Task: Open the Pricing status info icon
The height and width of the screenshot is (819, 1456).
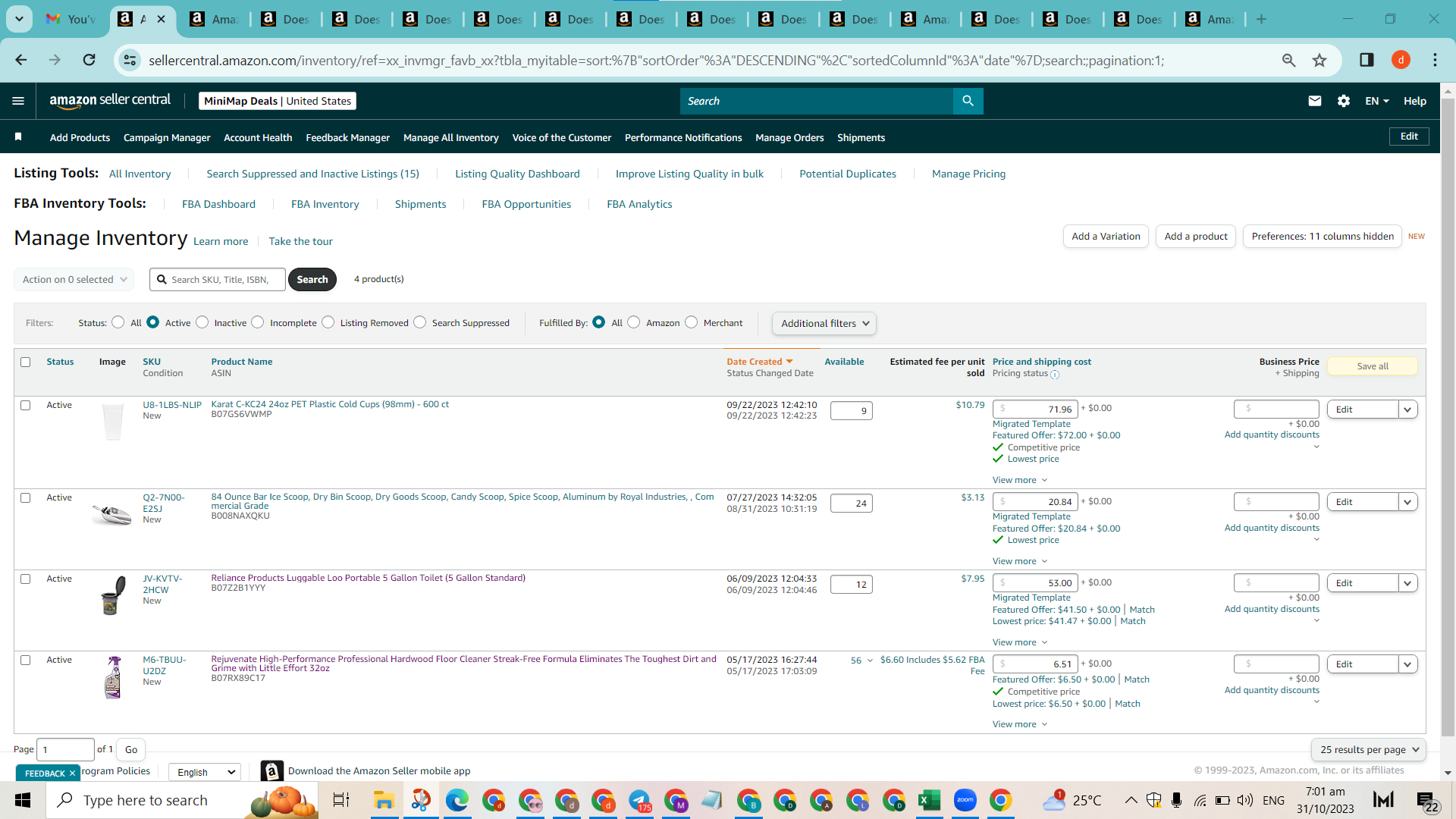Action: 1055,375
